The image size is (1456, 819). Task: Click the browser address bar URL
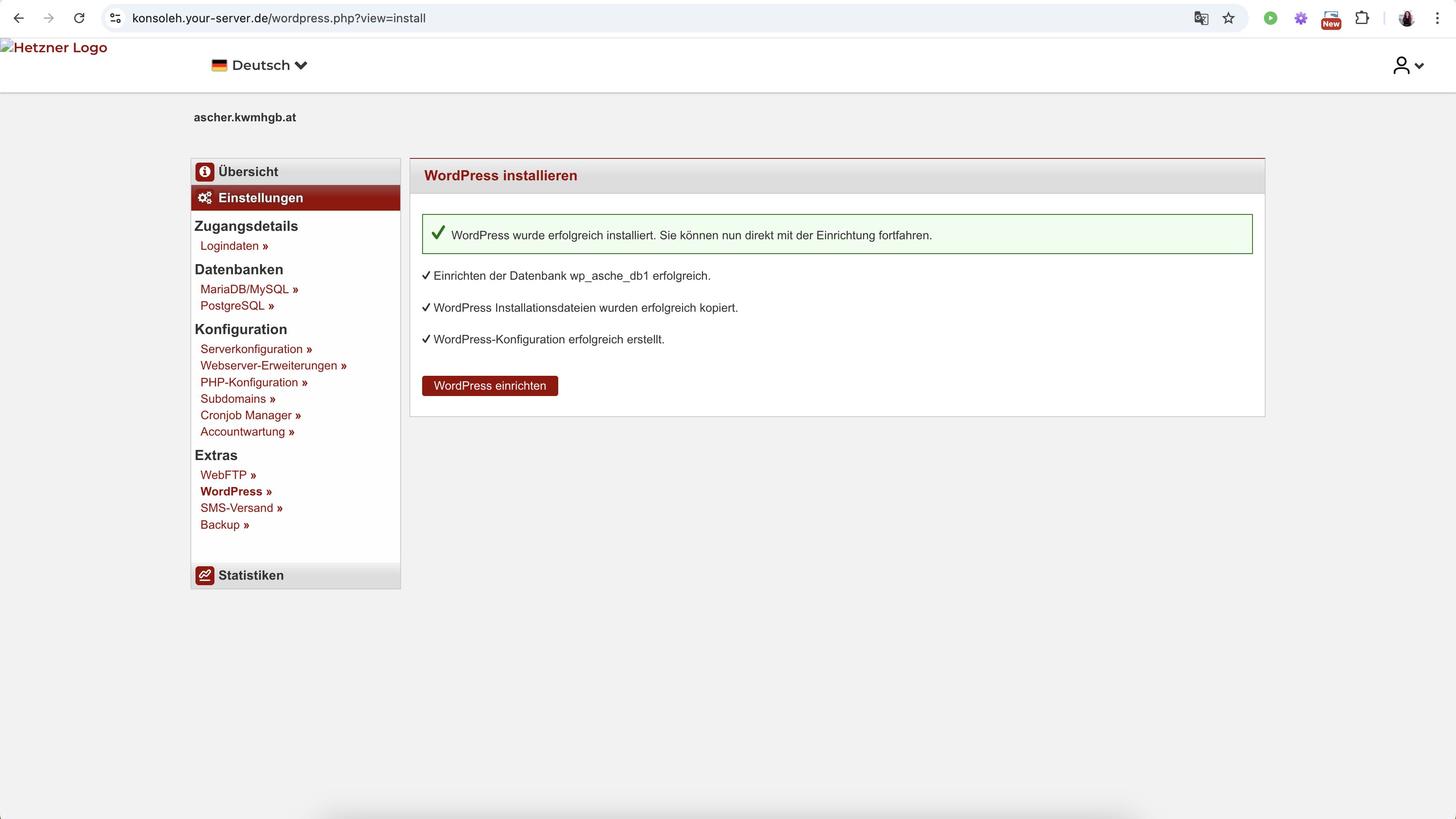[x=278, y=18]
